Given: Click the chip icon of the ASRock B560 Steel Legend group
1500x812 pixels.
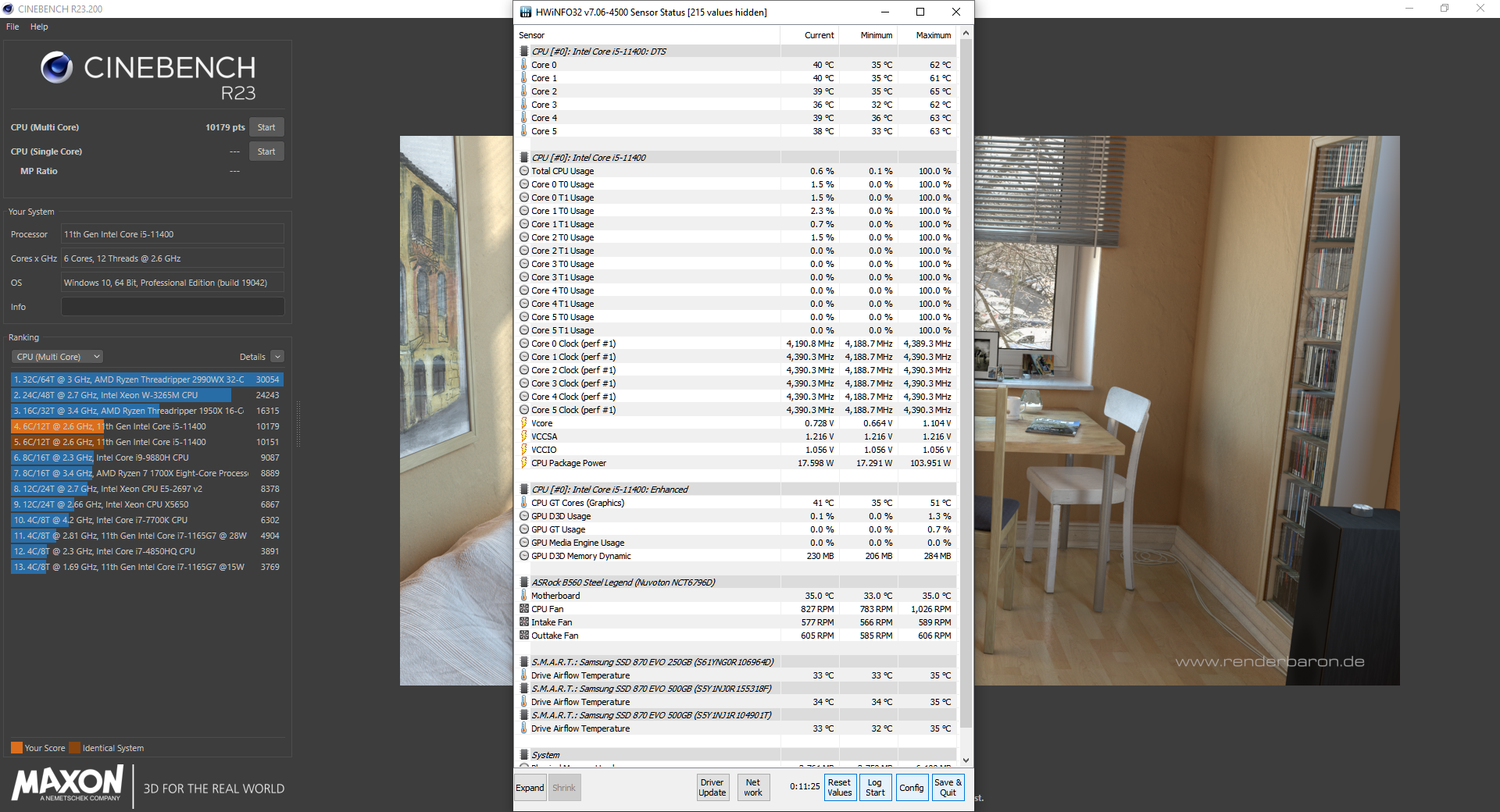Looking at the screenshot, I should pyautogui.click(x=524, y=582).
